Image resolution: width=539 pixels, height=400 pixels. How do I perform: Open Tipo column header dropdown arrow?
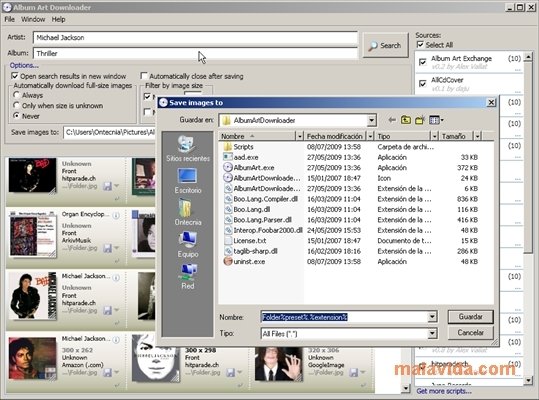coord(434,136)
